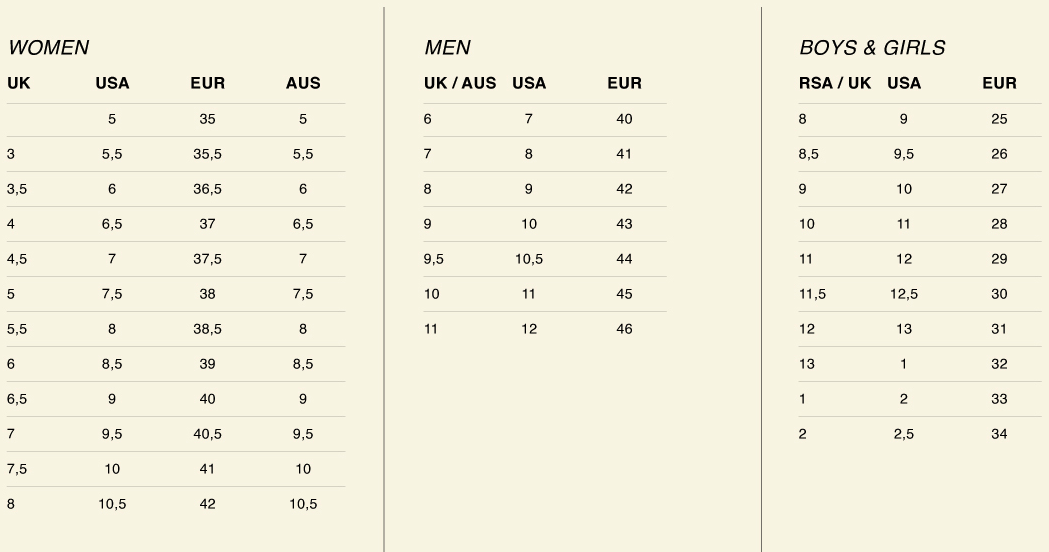Viewport: 1049px width, 552px height.
Task: Select Women's EUR size 40,5 cell
Action: tap(207, 434)
